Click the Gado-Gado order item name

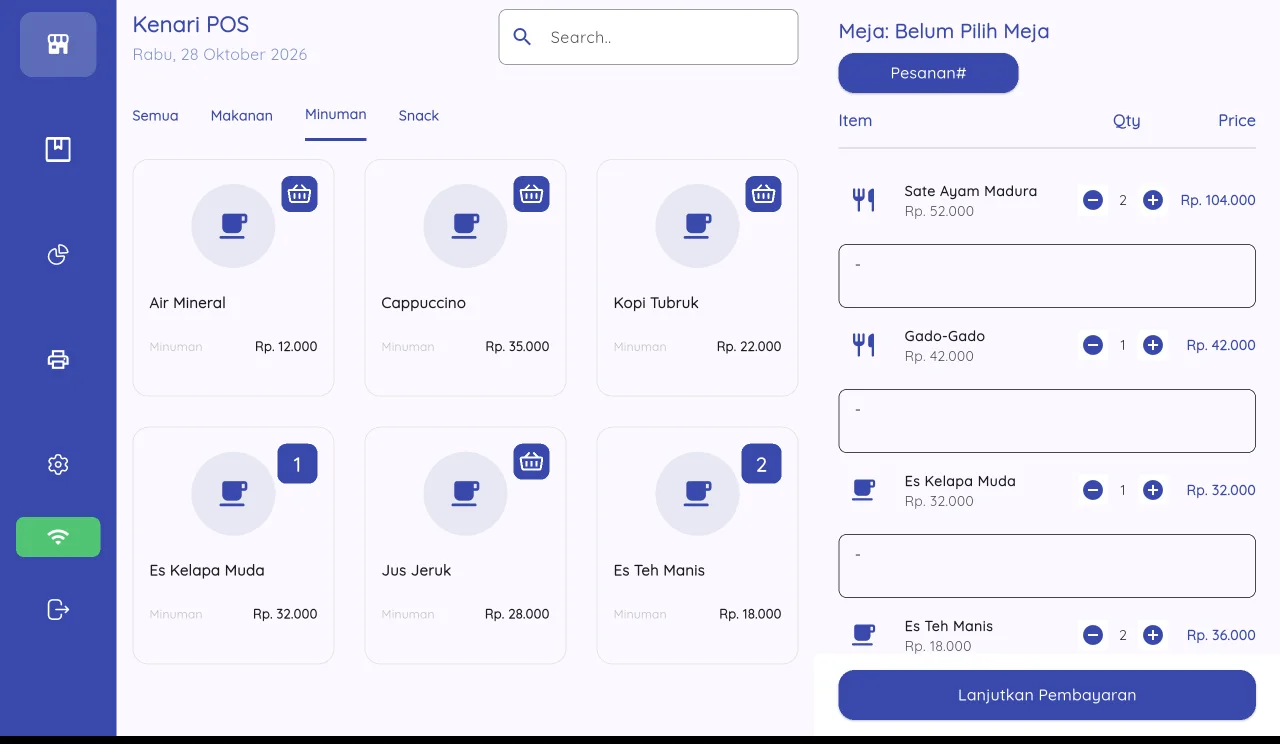[945, 336]
